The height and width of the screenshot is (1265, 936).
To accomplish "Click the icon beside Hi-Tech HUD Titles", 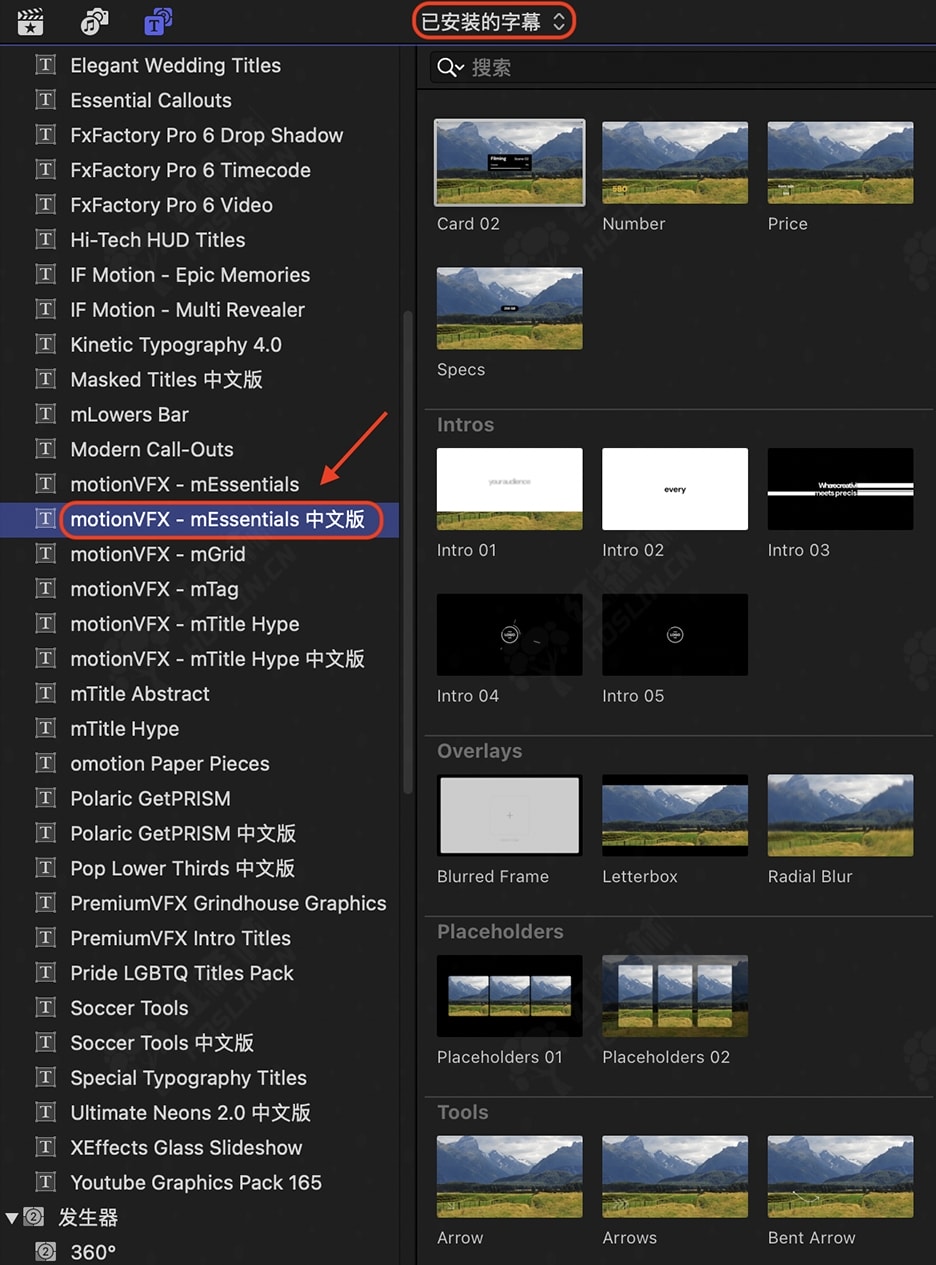I will pos(45,240).
